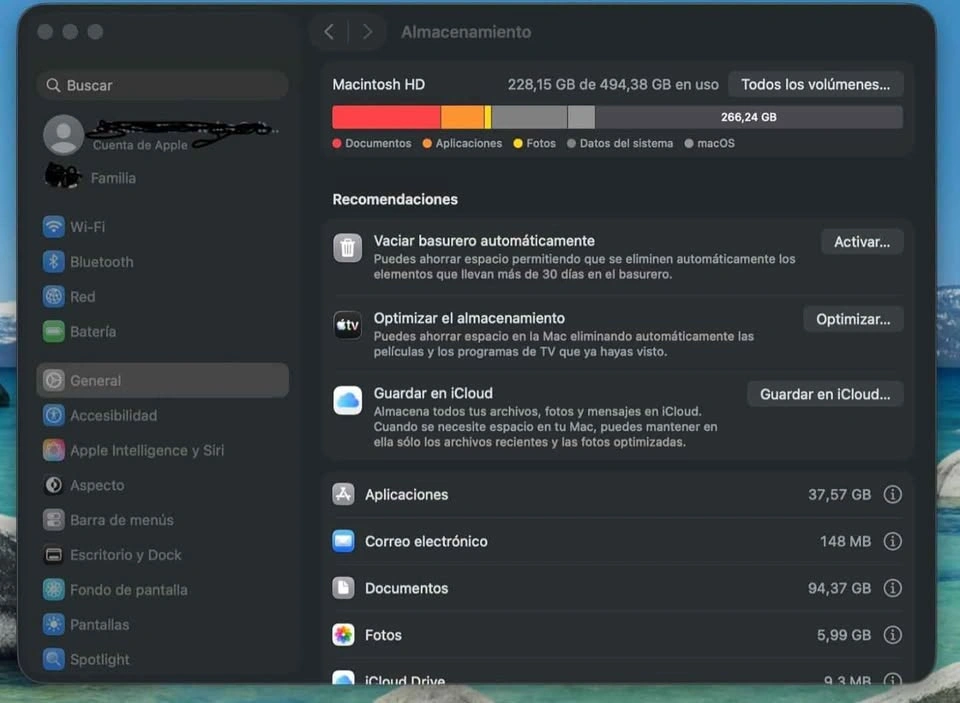This screenshot has width=960, height=703.
Task: Open Wi-Fi settings in sidebar
Action: point(162,227)
